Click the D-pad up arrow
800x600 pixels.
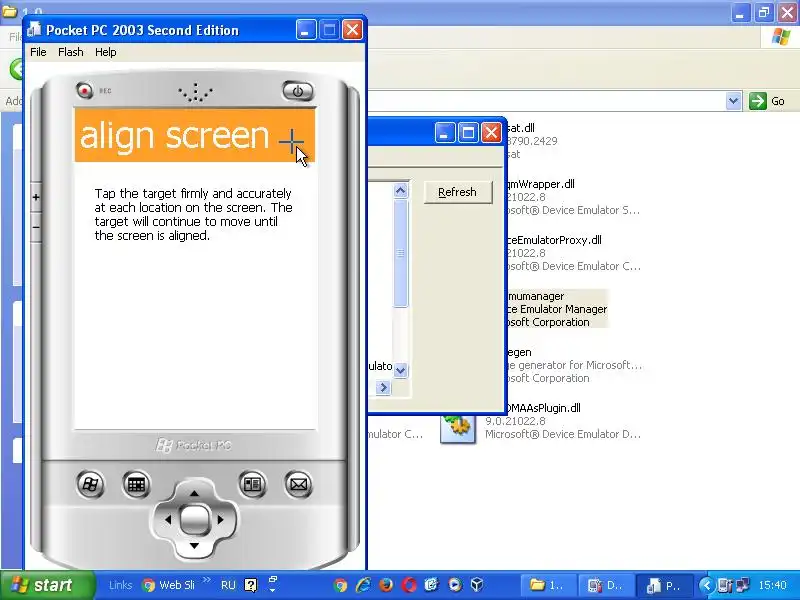point(194,493)
